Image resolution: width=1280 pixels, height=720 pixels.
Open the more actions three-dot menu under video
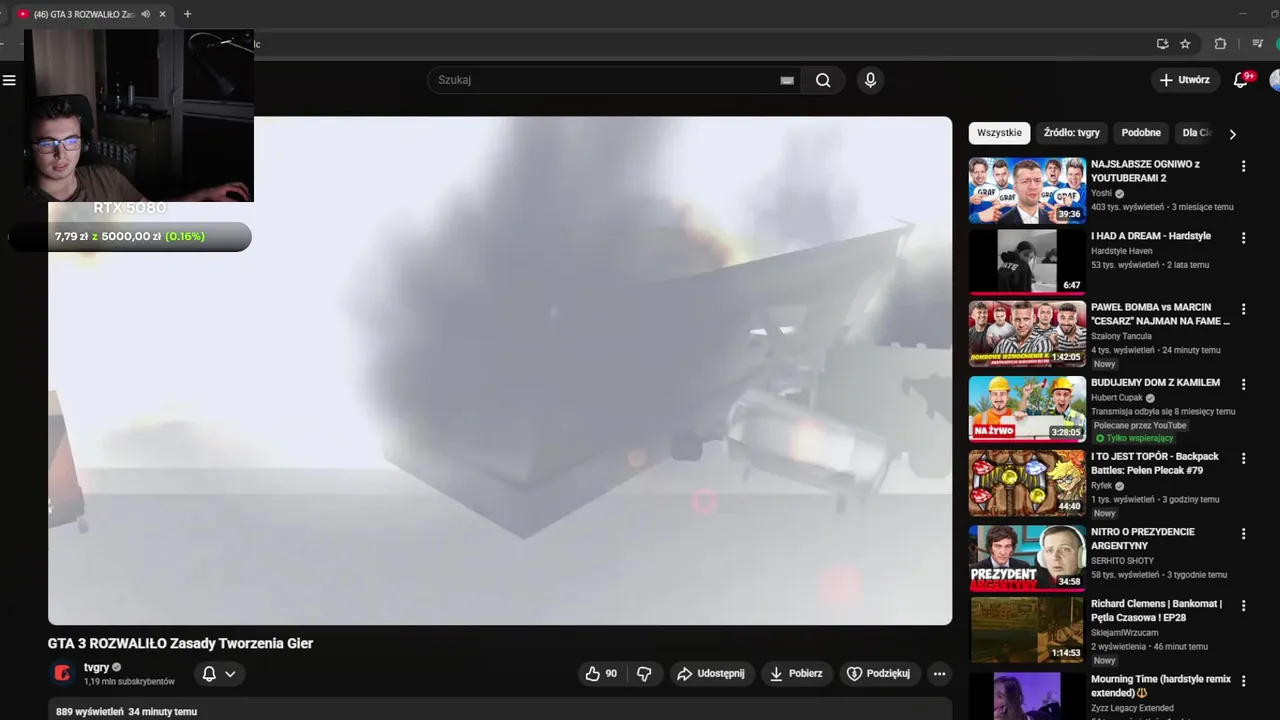coord(939,674)
